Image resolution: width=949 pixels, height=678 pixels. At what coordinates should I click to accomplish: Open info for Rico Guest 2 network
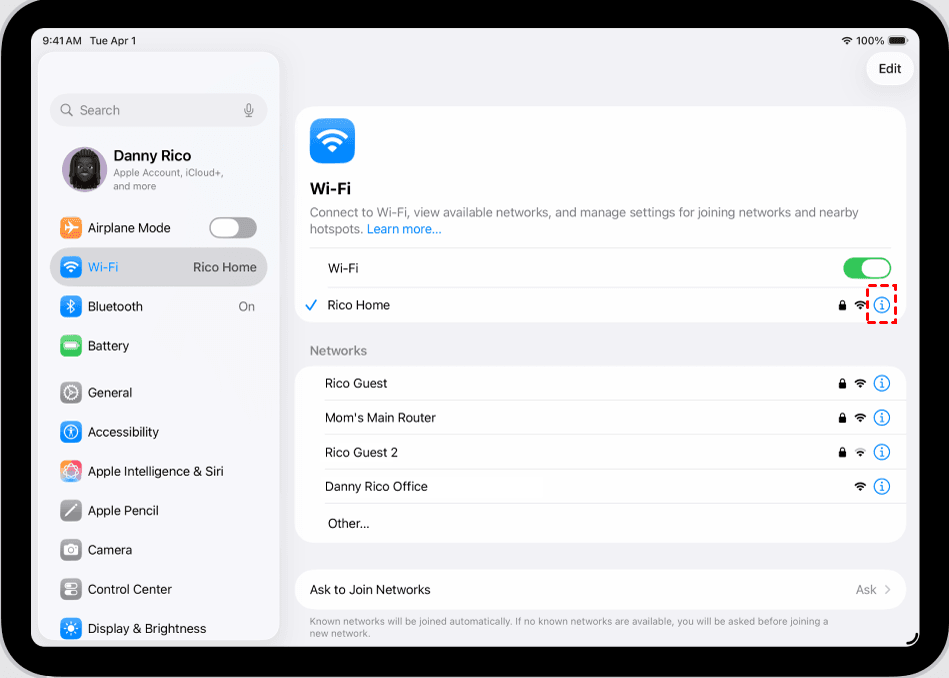[x=882, y=452]
